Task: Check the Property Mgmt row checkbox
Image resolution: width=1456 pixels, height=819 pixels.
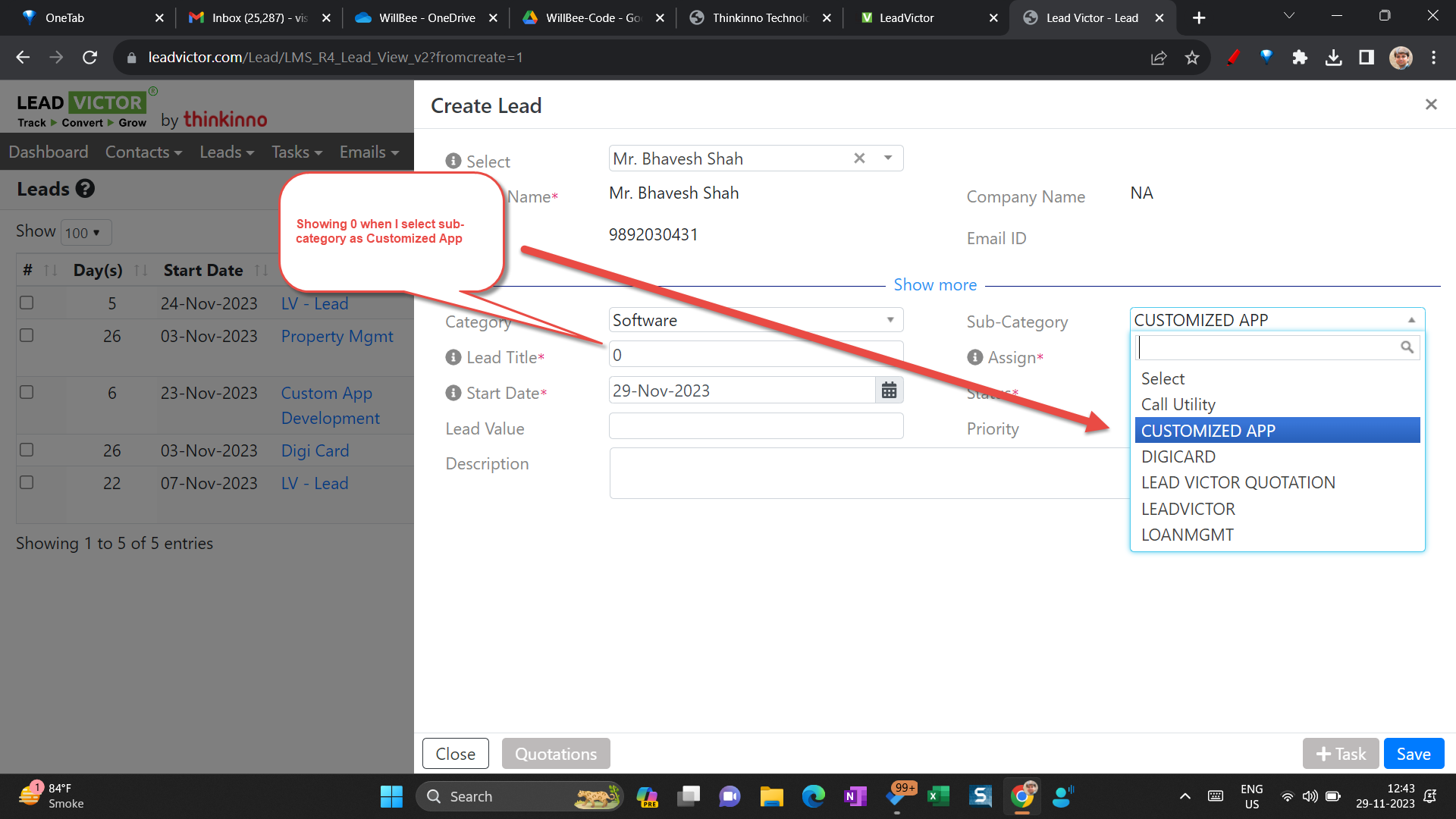Action: point(27,335)
